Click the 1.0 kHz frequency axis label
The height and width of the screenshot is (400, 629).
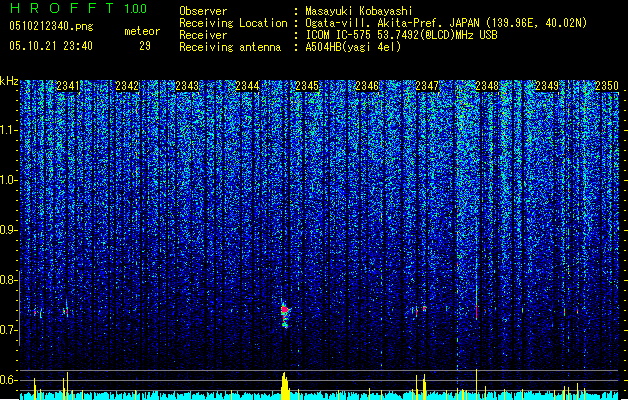[x=9, y=180]
